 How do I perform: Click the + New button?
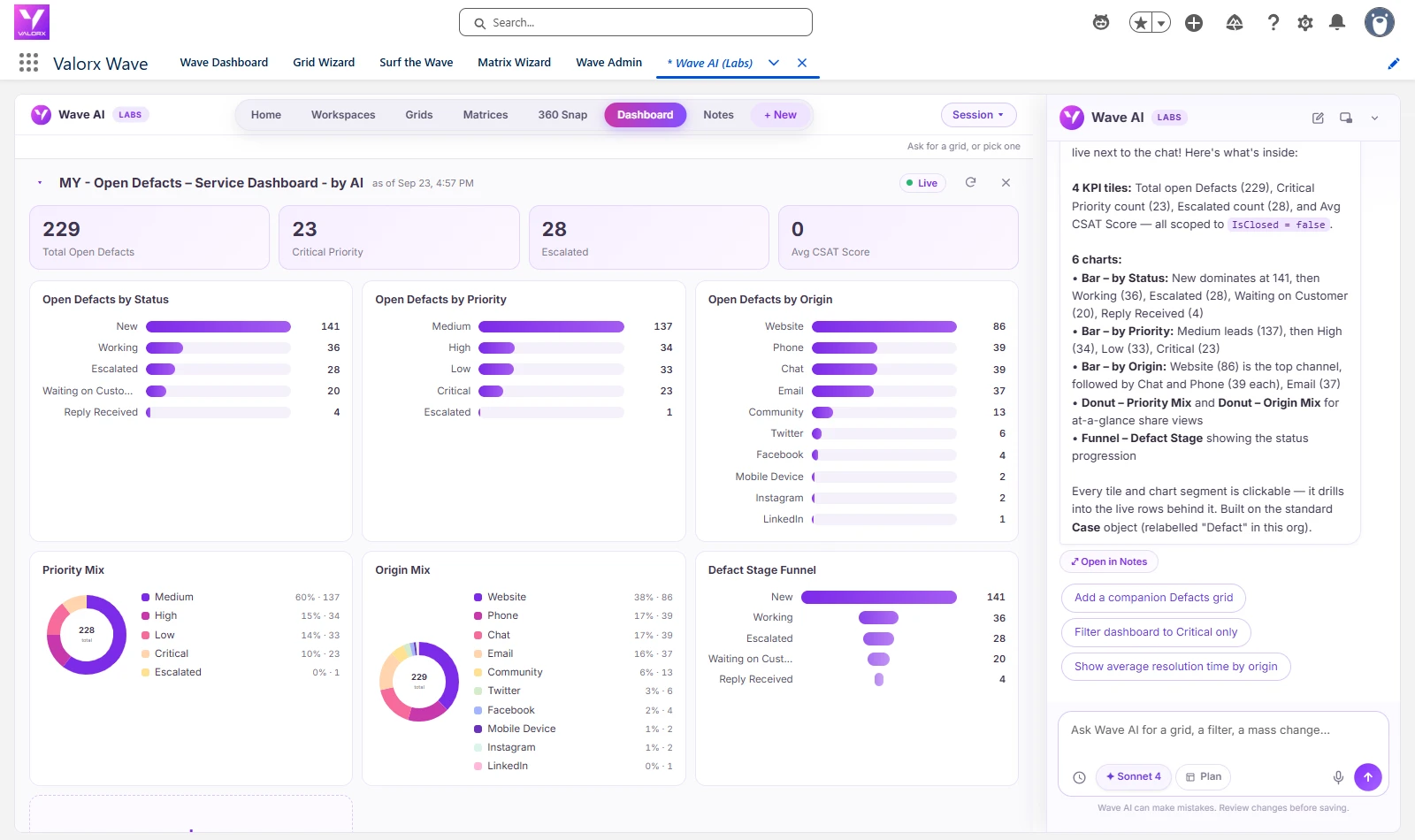pos(780,115)
